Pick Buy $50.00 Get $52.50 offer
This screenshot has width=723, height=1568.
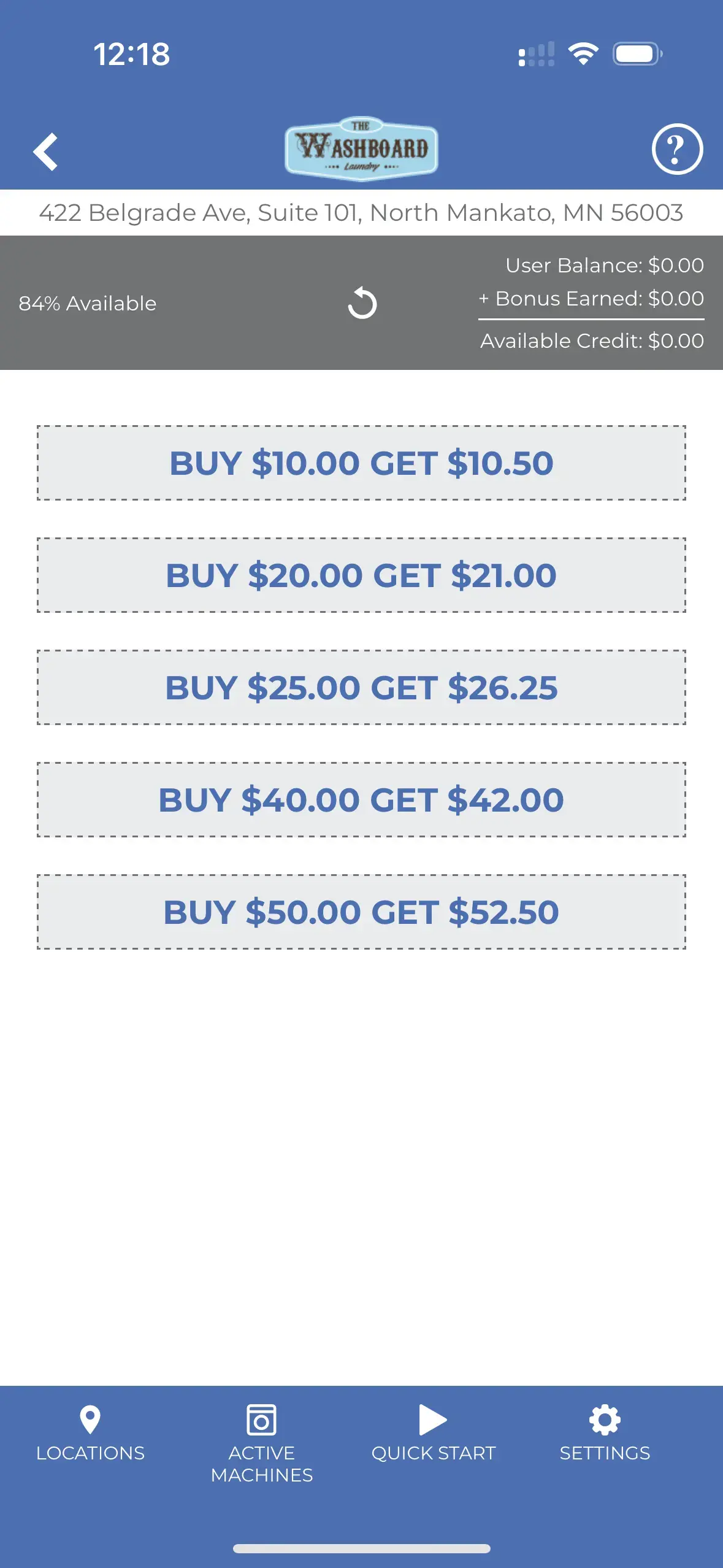(361, 912)
